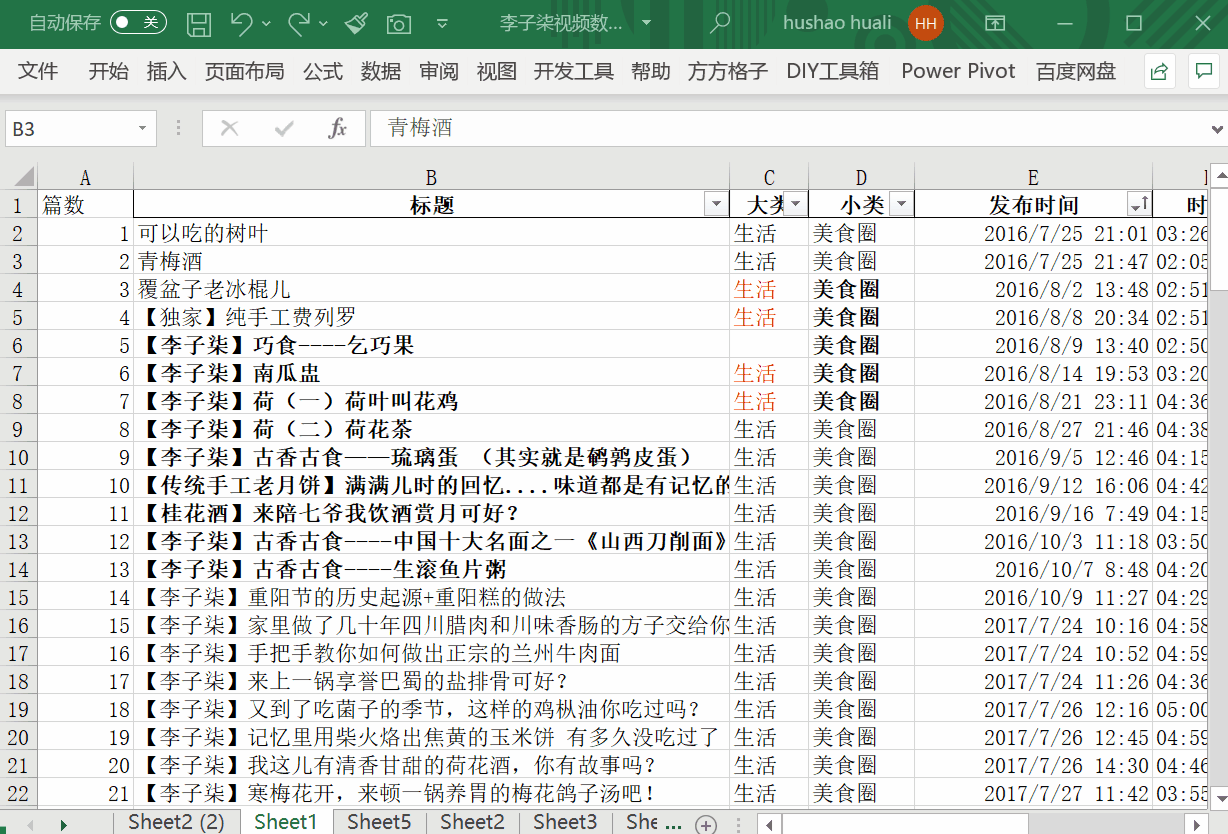Switch to the Sheet5 tab
Screen dimensions: 1228x834
[379, 822]
